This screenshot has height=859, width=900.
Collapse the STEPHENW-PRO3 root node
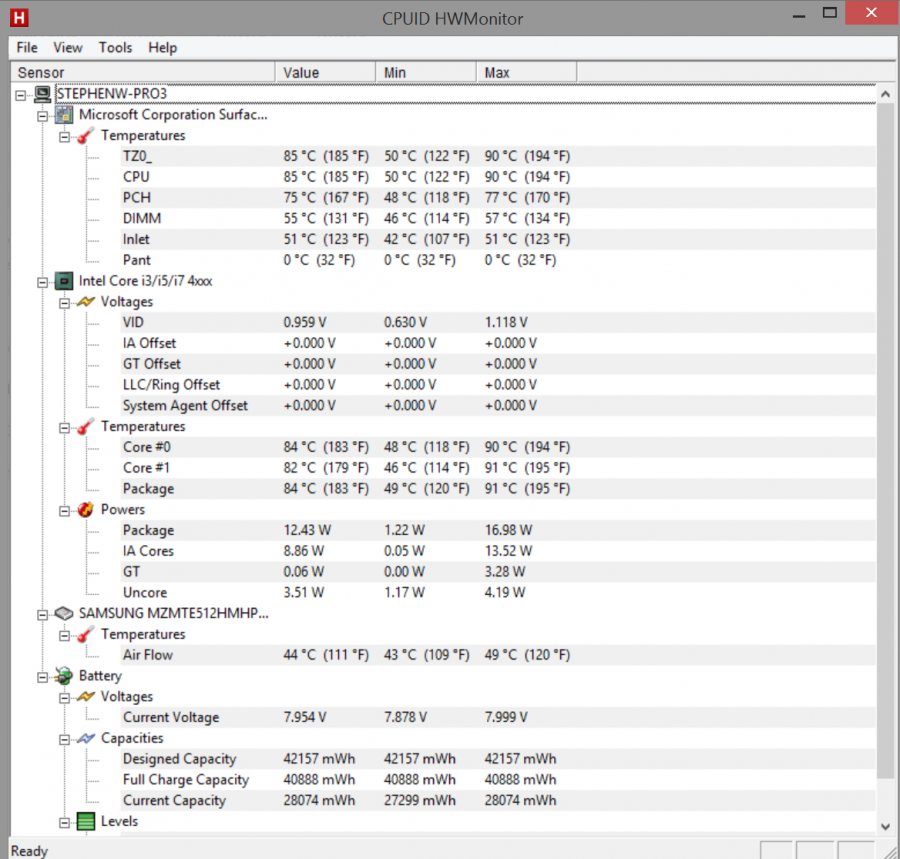click(x=21, y=94)
